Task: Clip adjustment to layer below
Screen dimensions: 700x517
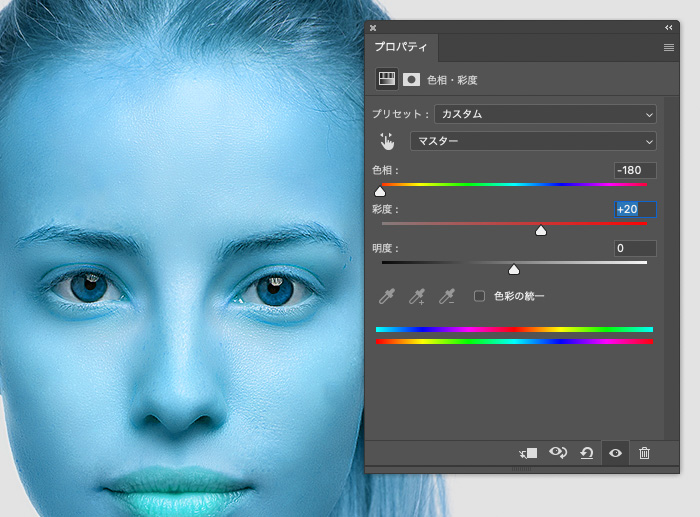Action: tap(528, 453)
